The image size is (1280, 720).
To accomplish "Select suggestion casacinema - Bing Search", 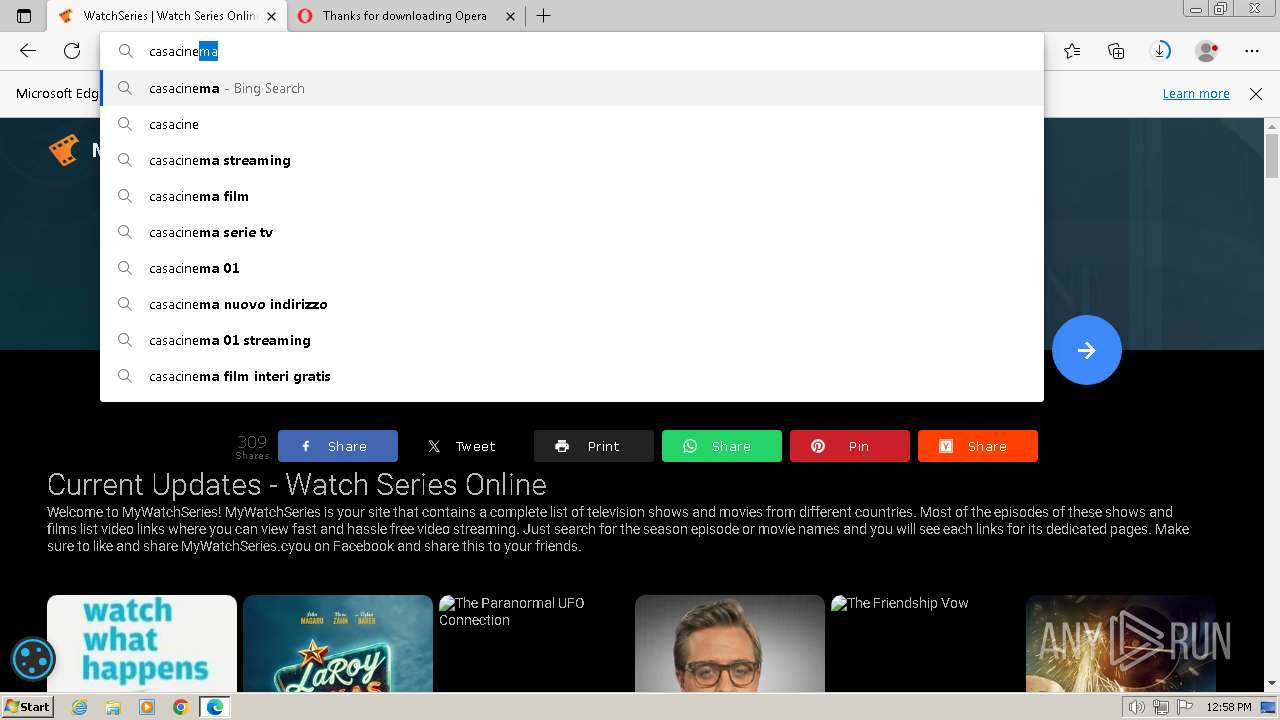I will coord(572,88).
